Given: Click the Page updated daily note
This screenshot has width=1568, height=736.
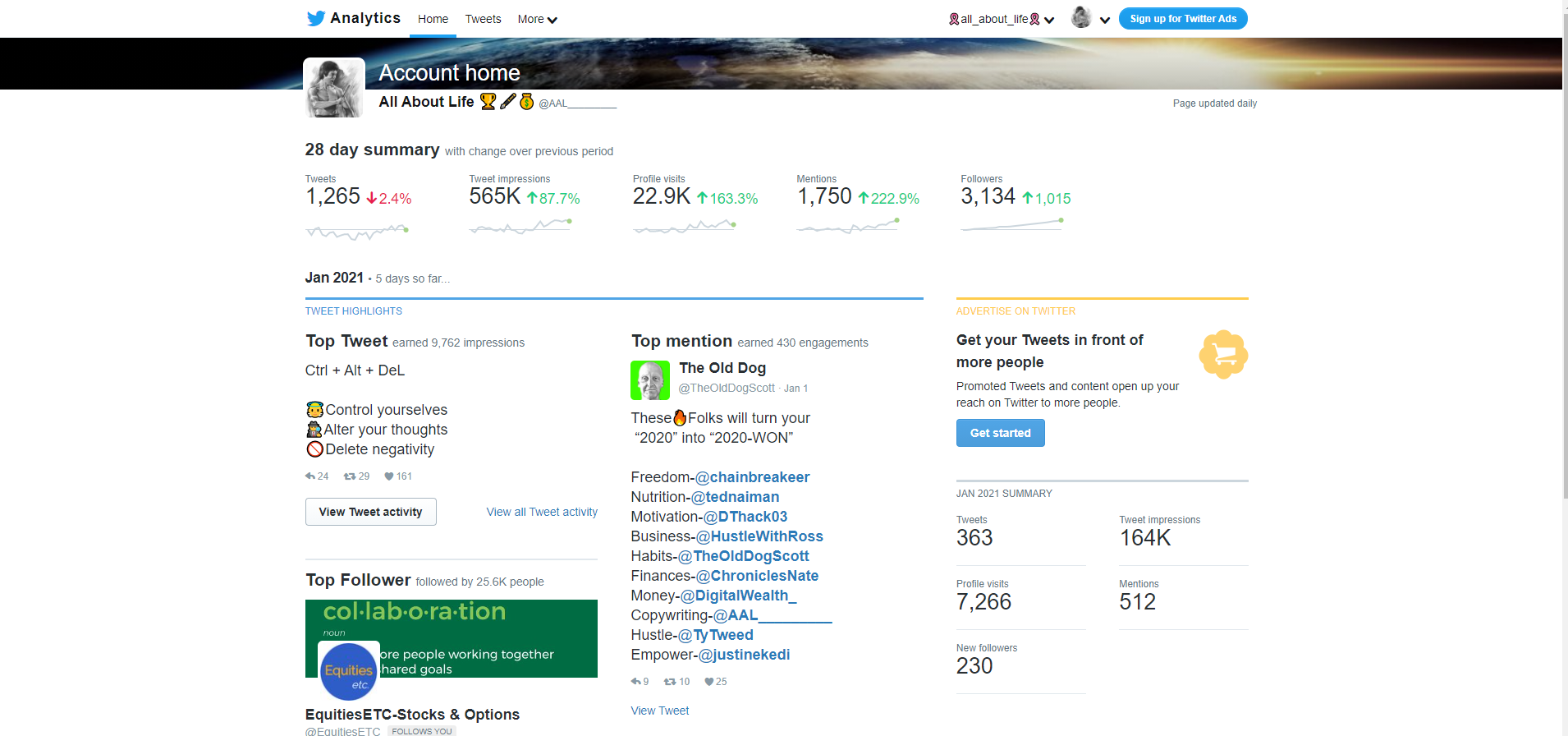Looking at the screenshot, I should [x=1215, y=103].
